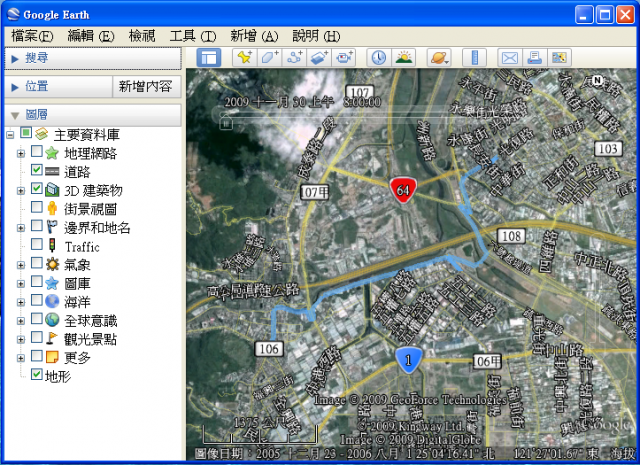640x465 pixels.
Task: Click the Print icon in toolbar
Action: click(x=534, y=58)
